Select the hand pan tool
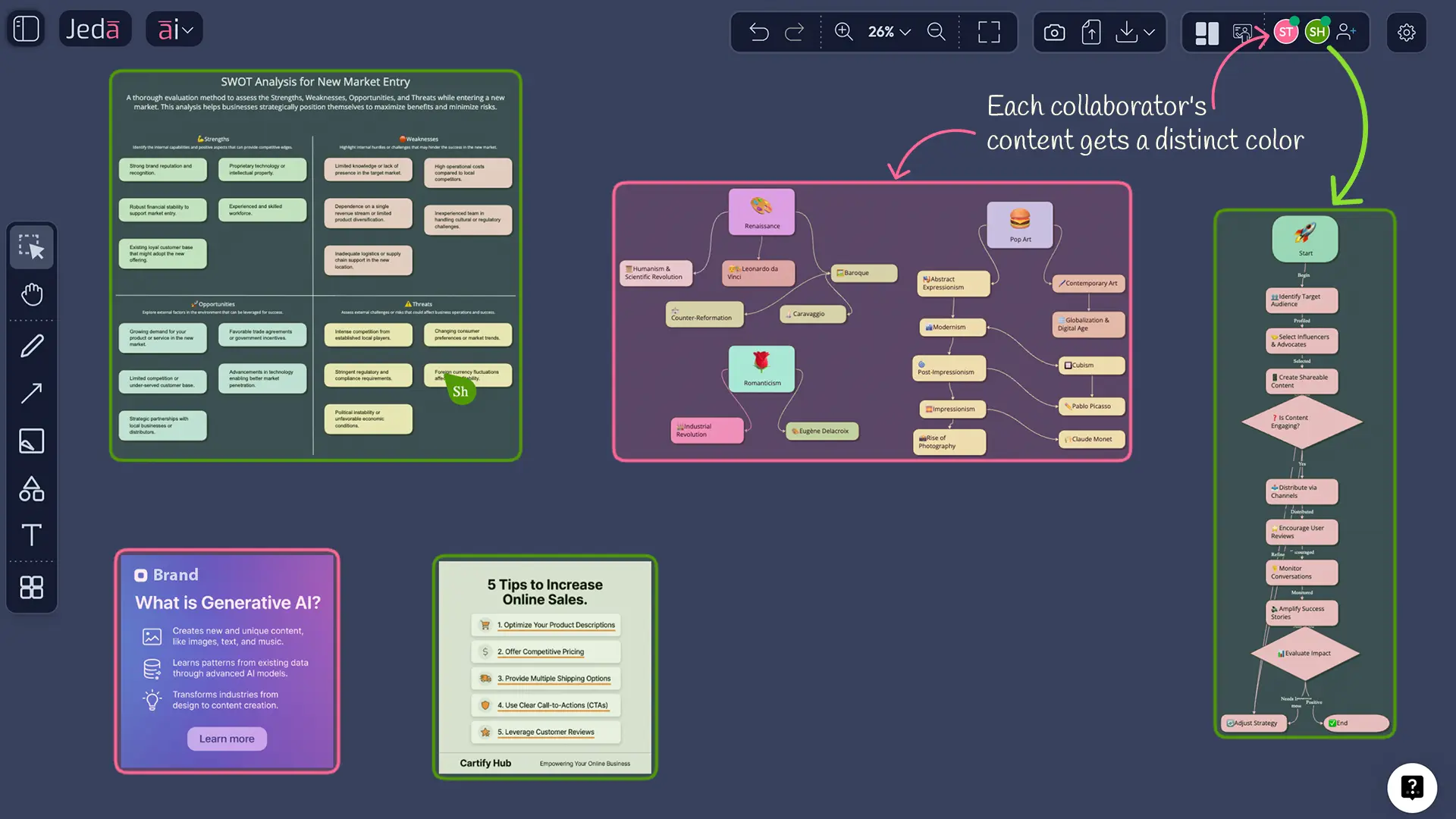The height and width of the screenshot is (819, 1456). (31, 295)
